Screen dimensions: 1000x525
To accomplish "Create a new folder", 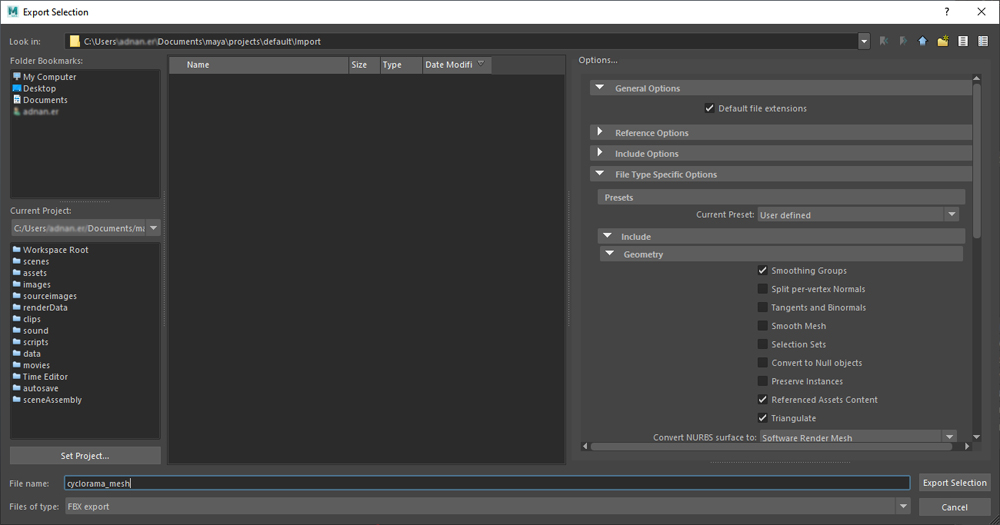I will (x=943, y=41).
